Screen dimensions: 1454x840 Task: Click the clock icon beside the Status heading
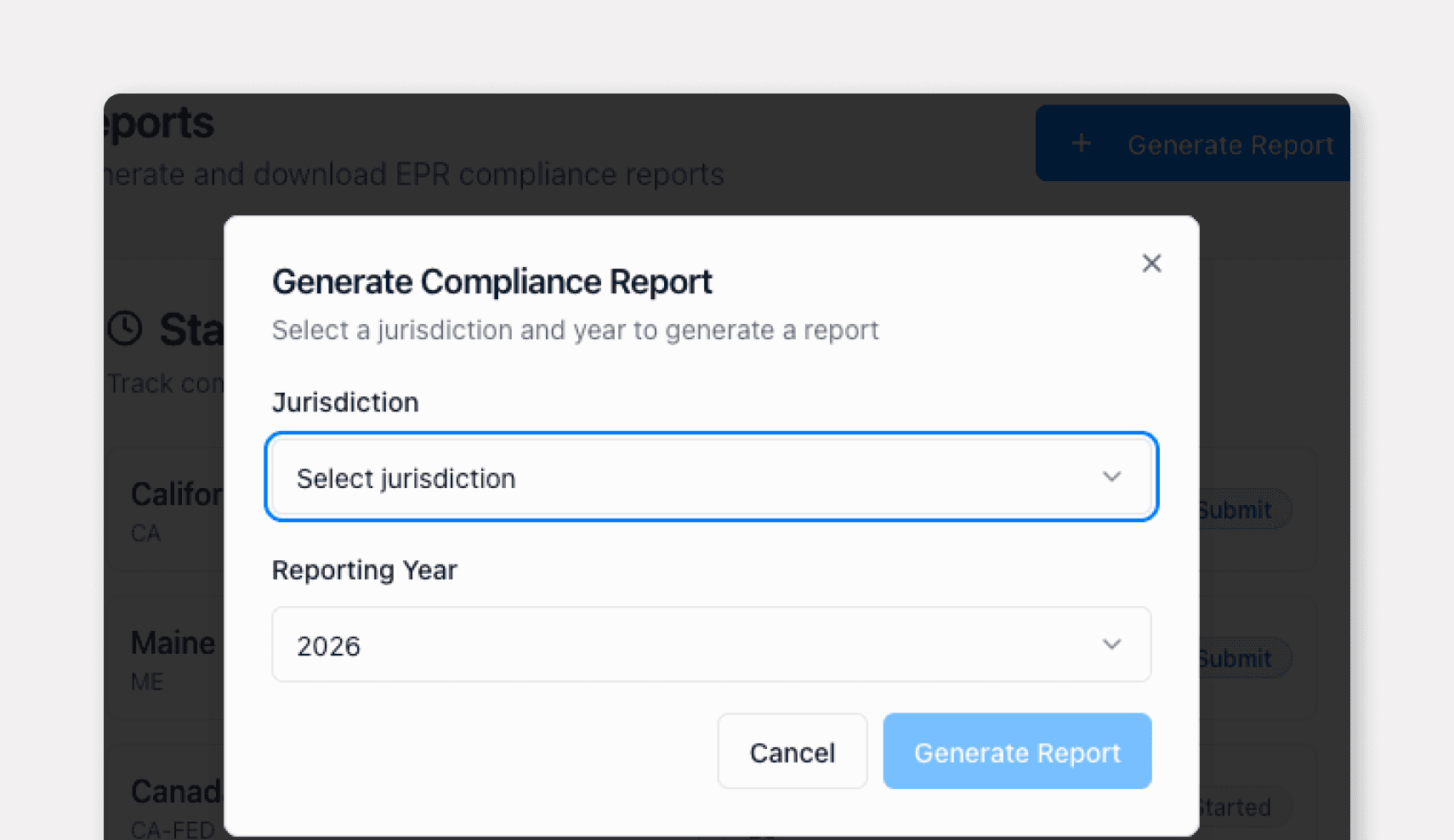[124, 327]
